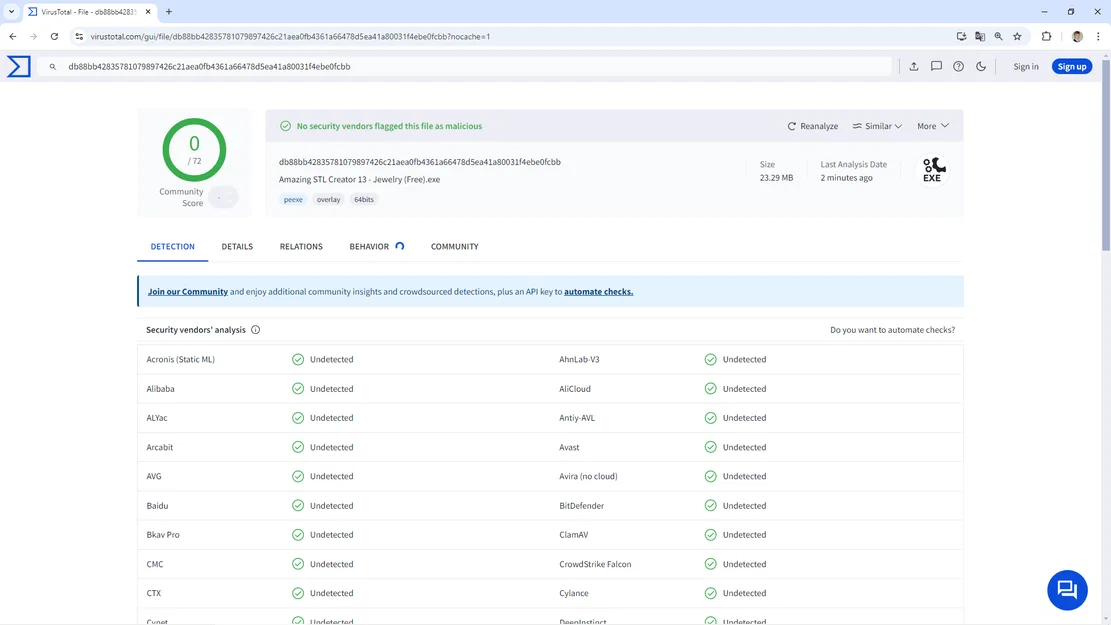Viewport: 1111px width, 625px height.
Task: Click the ClamAV vendor name
Action: point(573,534)
